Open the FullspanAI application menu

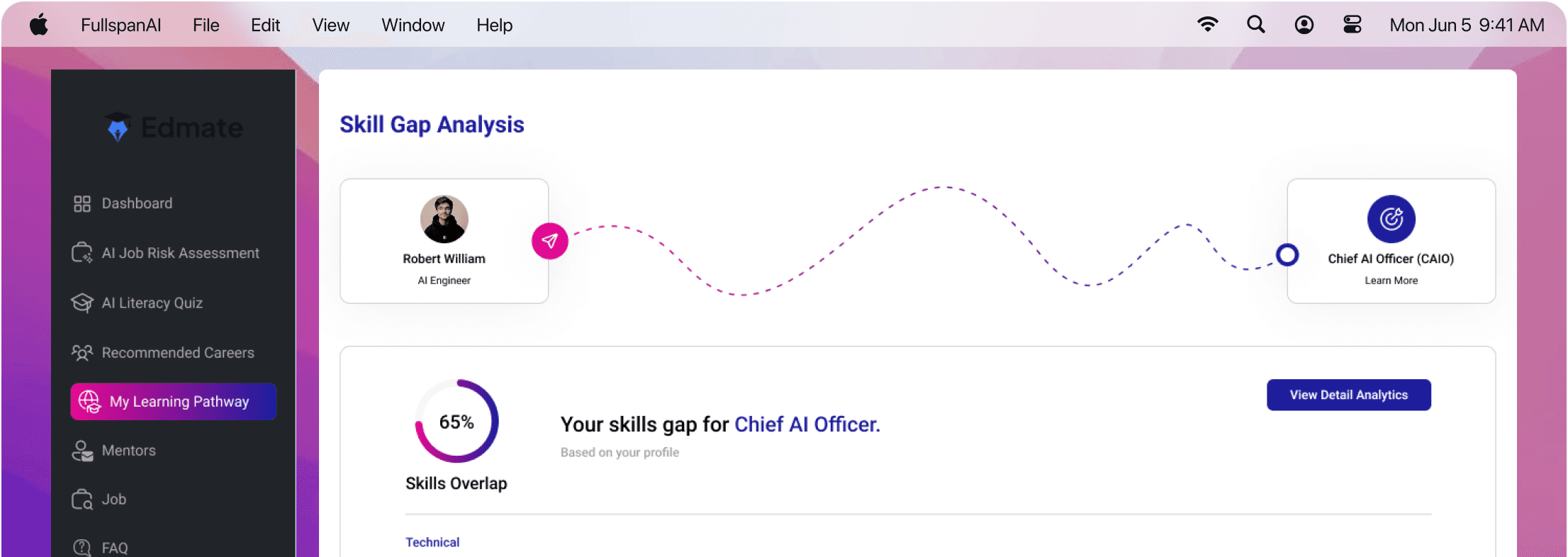click(121, 25)
